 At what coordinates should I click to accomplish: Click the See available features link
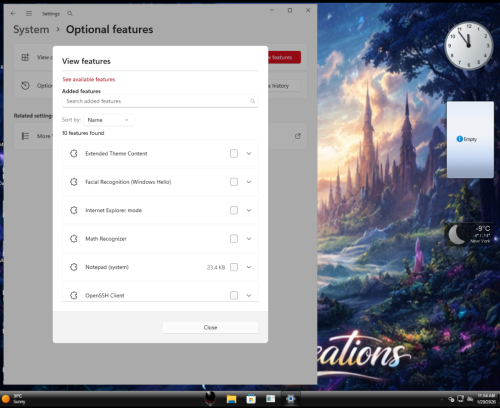[x=89, y=79]
